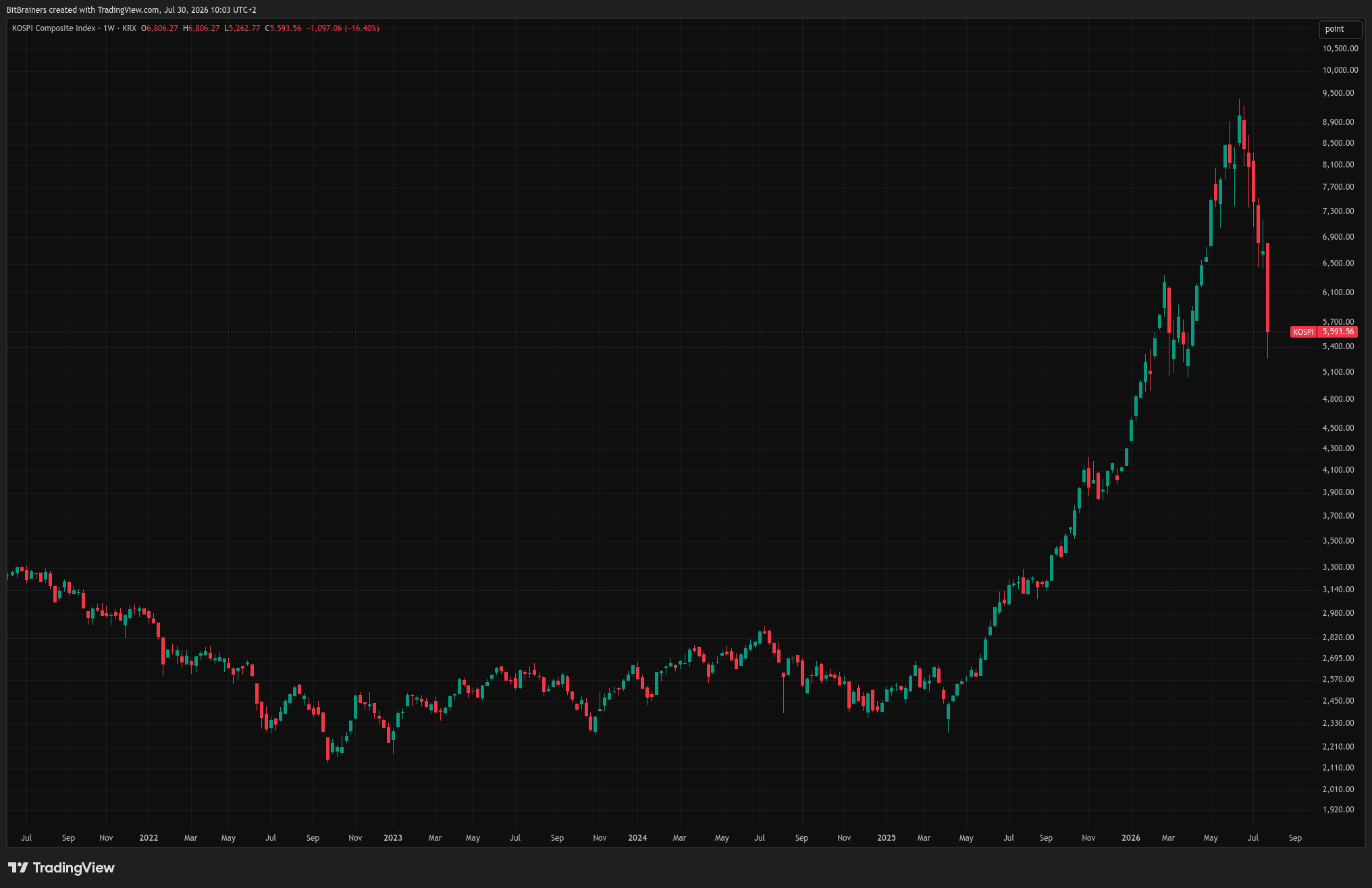Click the 5,100.00 price axis label
1372x888 pixels.
1338,372
